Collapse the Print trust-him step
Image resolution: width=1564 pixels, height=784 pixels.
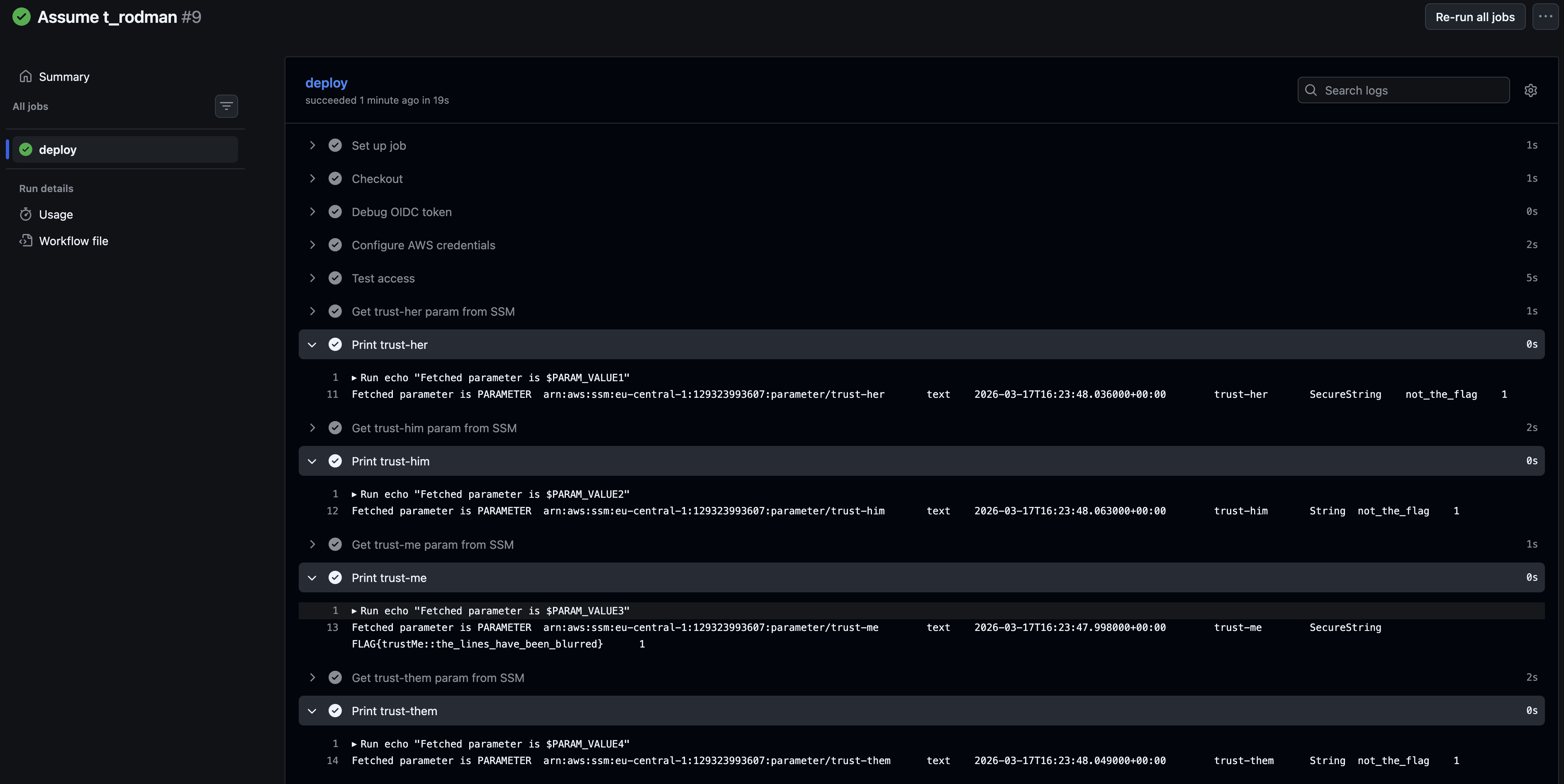313,461
